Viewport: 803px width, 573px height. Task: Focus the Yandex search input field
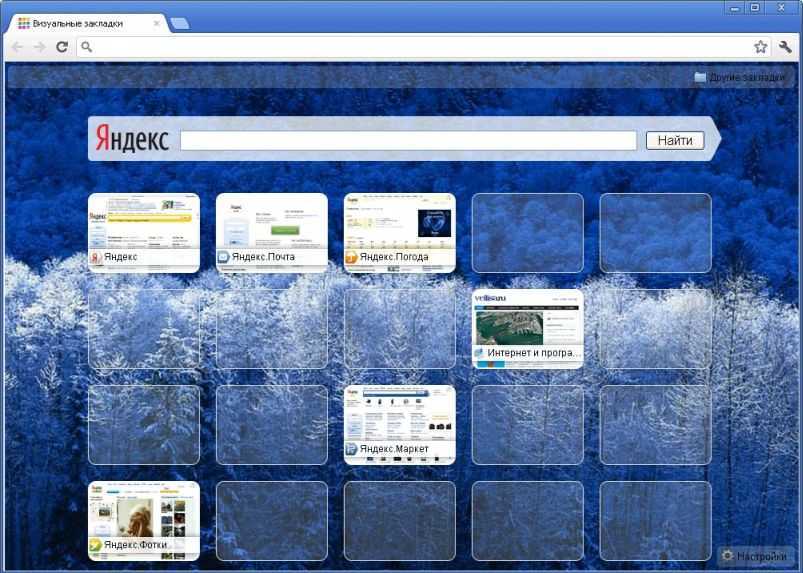click(408, 141)
